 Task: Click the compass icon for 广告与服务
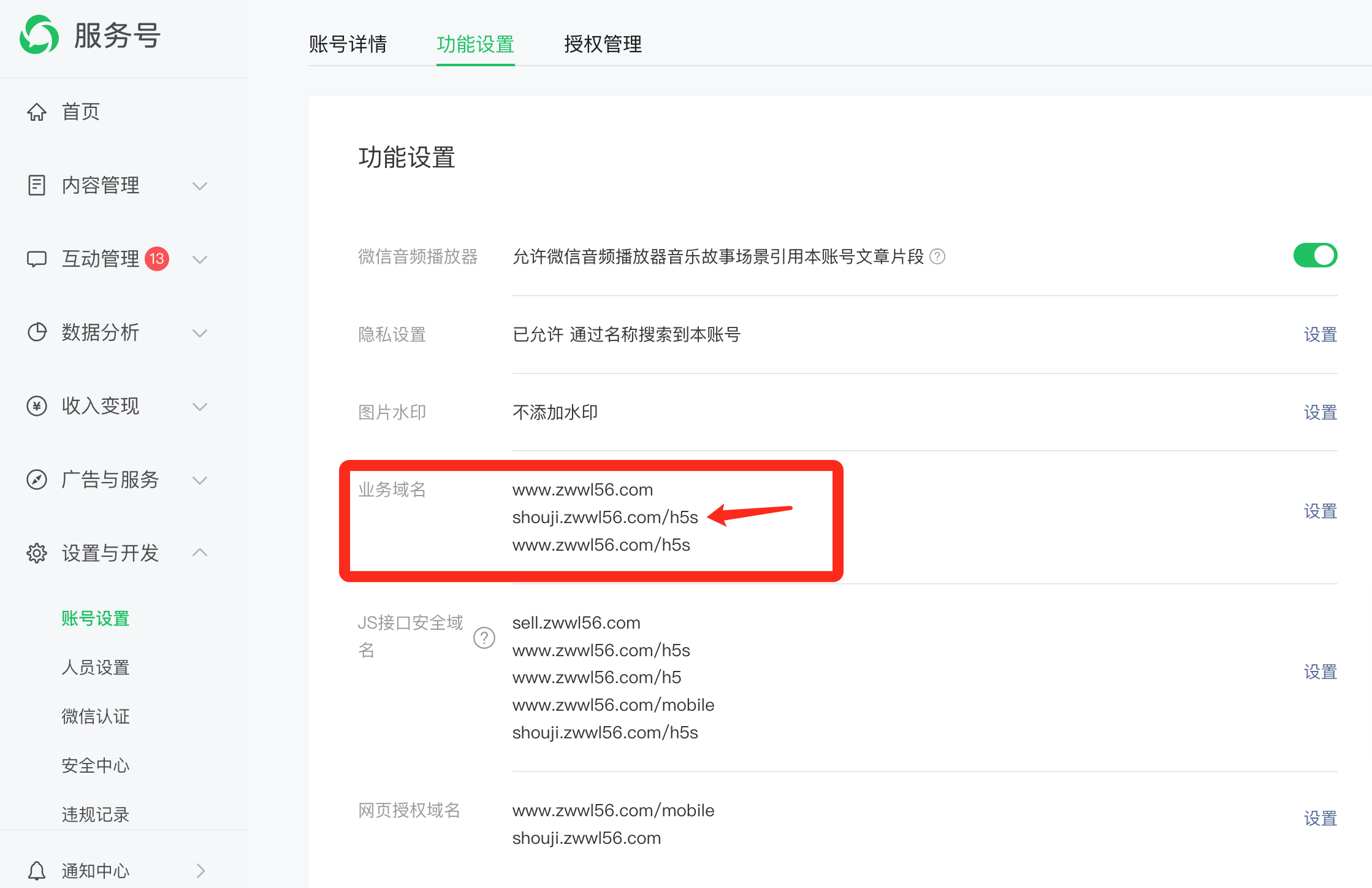pyautogui.click(x=37, y=480)
